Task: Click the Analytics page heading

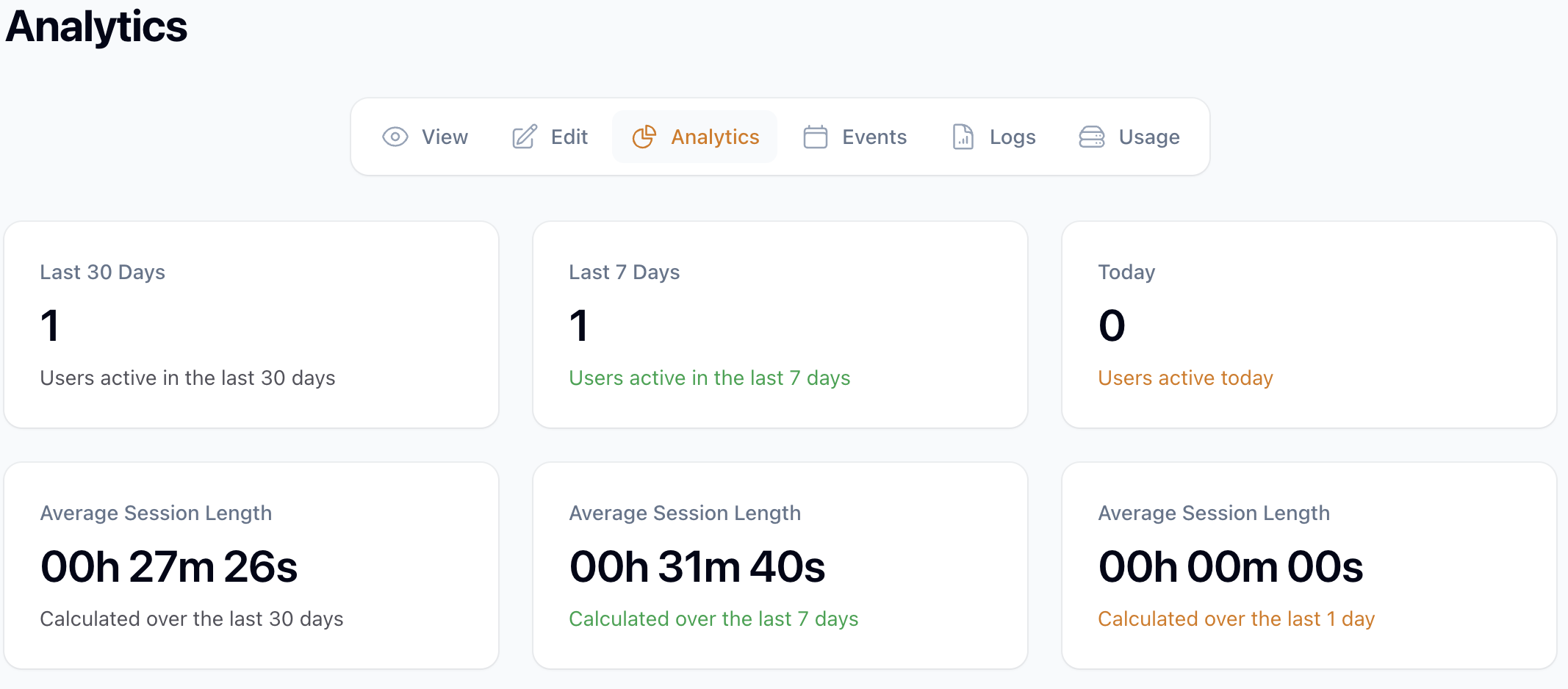Action: coord(96,26)
